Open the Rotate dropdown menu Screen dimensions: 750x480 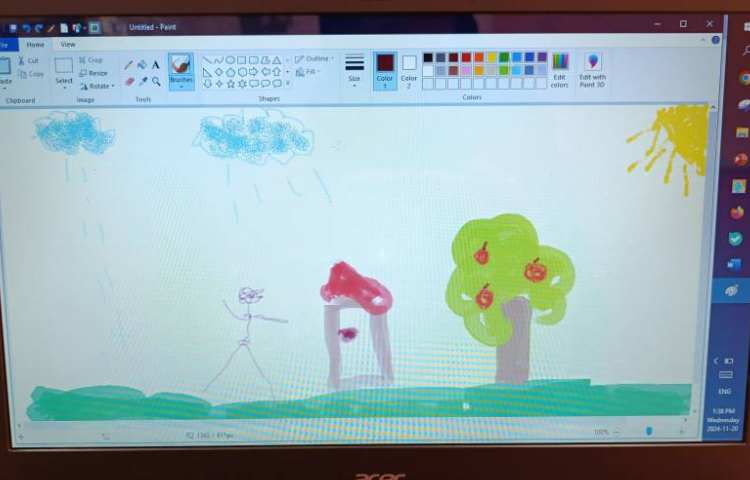[97, 86]
